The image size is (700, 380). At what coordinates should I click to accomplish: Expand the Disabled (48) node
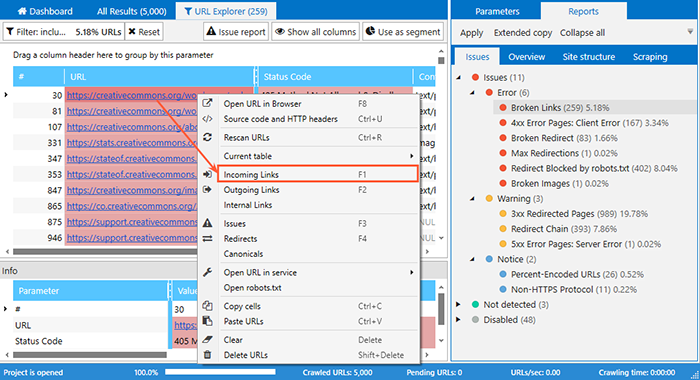(x=458, y=320)
